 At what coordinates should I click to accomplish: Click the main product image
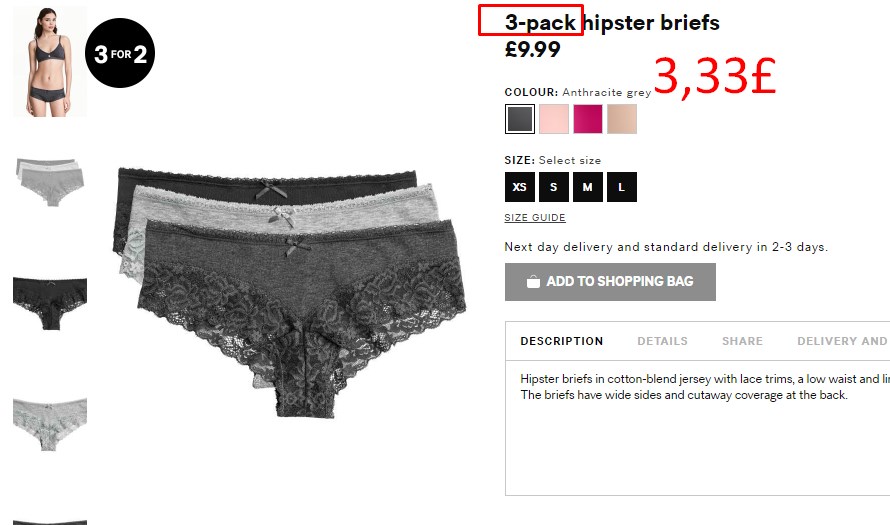(x=289, y=292)
